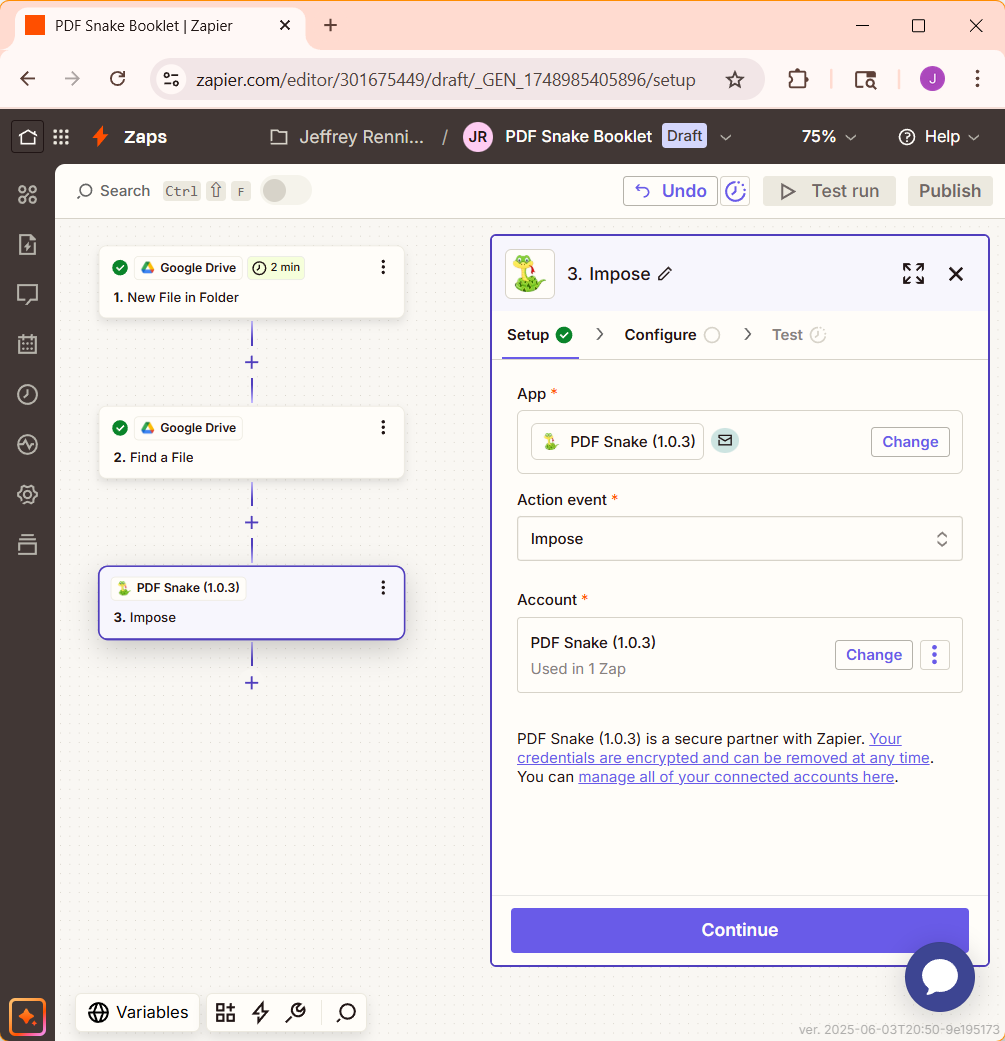This screenshot has width=1005, height=1041.
Task: Reload the browser page
Action: (117, 79)
